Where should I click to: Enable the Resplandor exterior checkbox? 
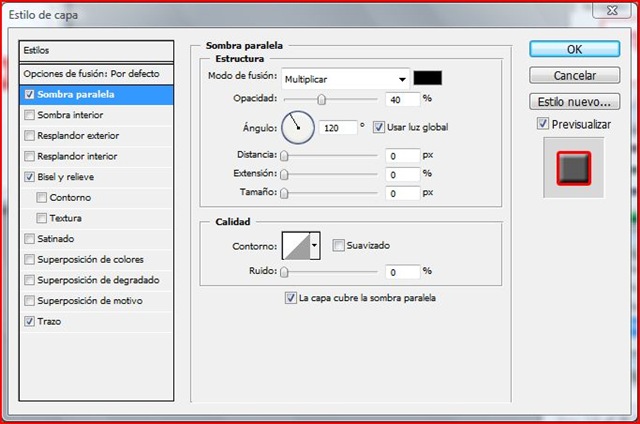(29, 135)
